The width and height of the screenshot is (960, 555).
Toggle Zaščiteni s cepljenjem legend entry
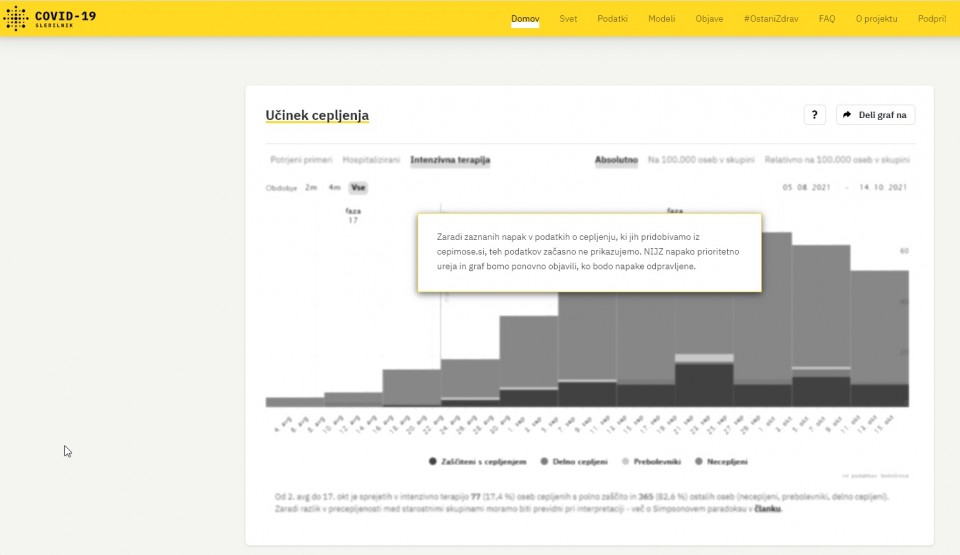click(478, 461)
